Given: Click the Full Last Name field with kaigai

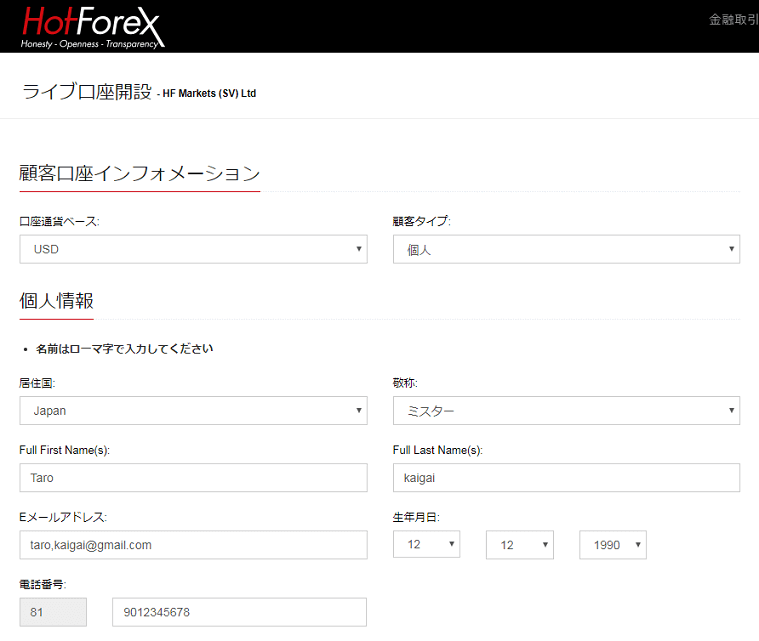Looking at the screenshot, I should click(566, 478).
